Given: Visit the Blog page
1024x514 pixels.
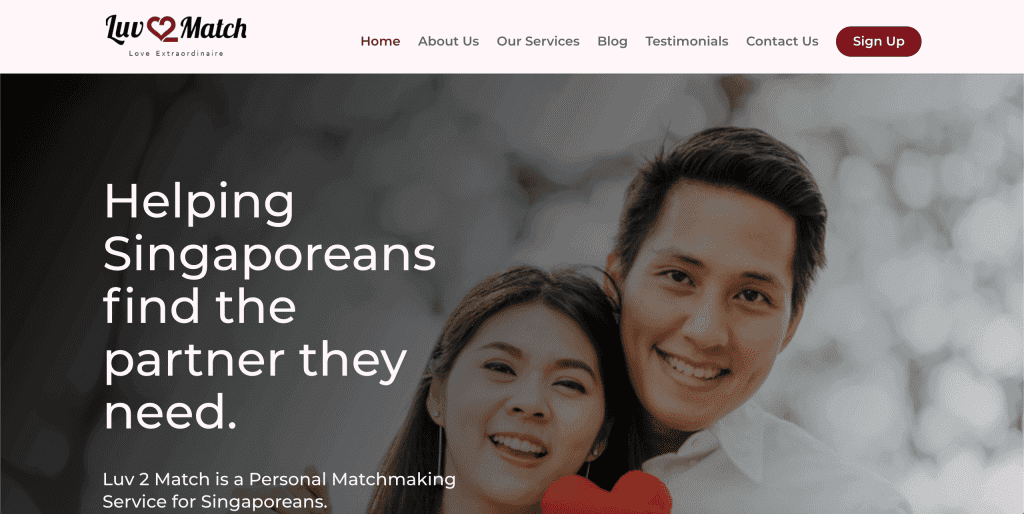Looking at the screenshot, I should [x=613, y=41].
